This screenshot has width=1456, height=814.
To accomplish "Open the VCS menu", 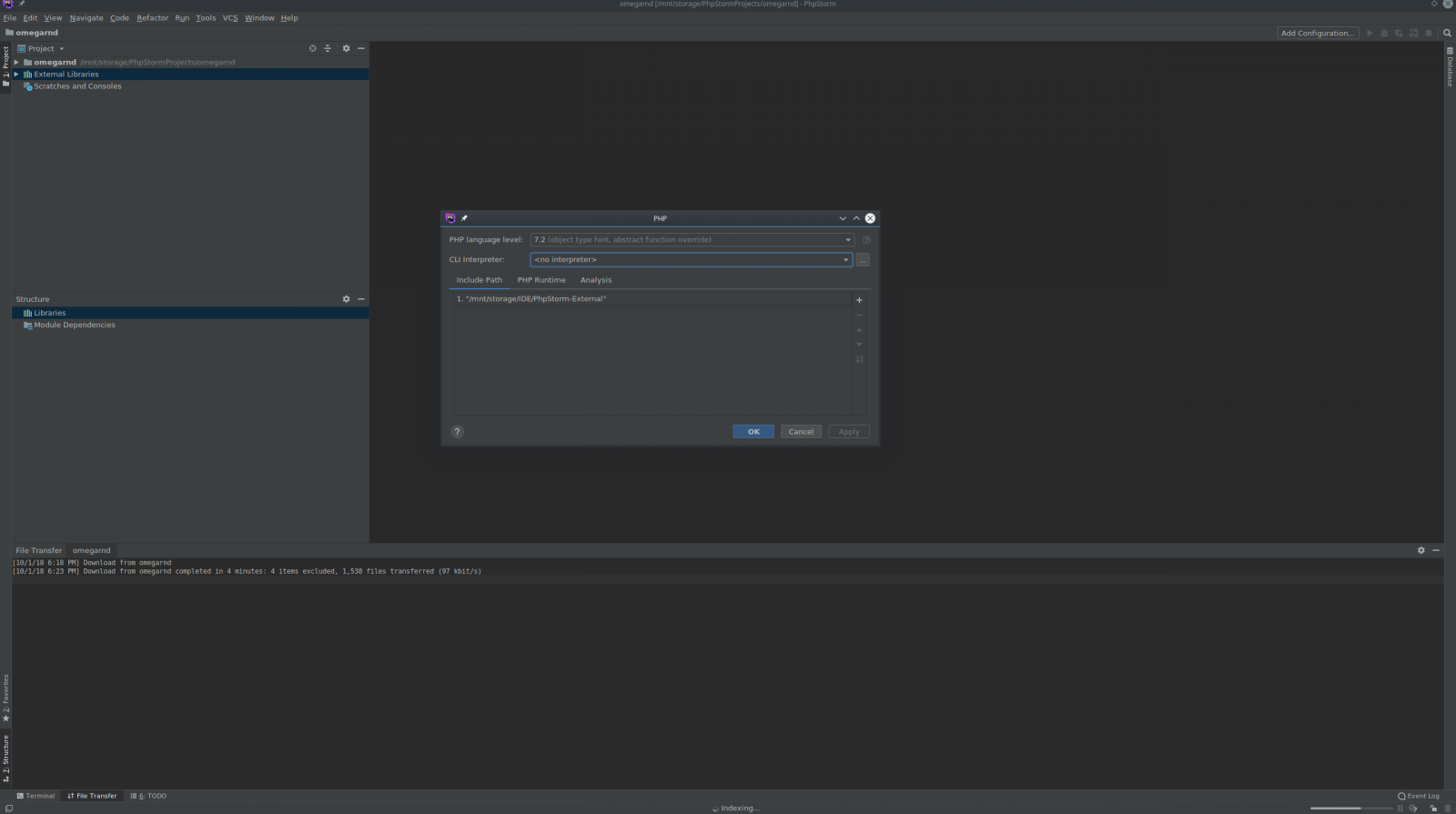I will (x=230, y=18).
